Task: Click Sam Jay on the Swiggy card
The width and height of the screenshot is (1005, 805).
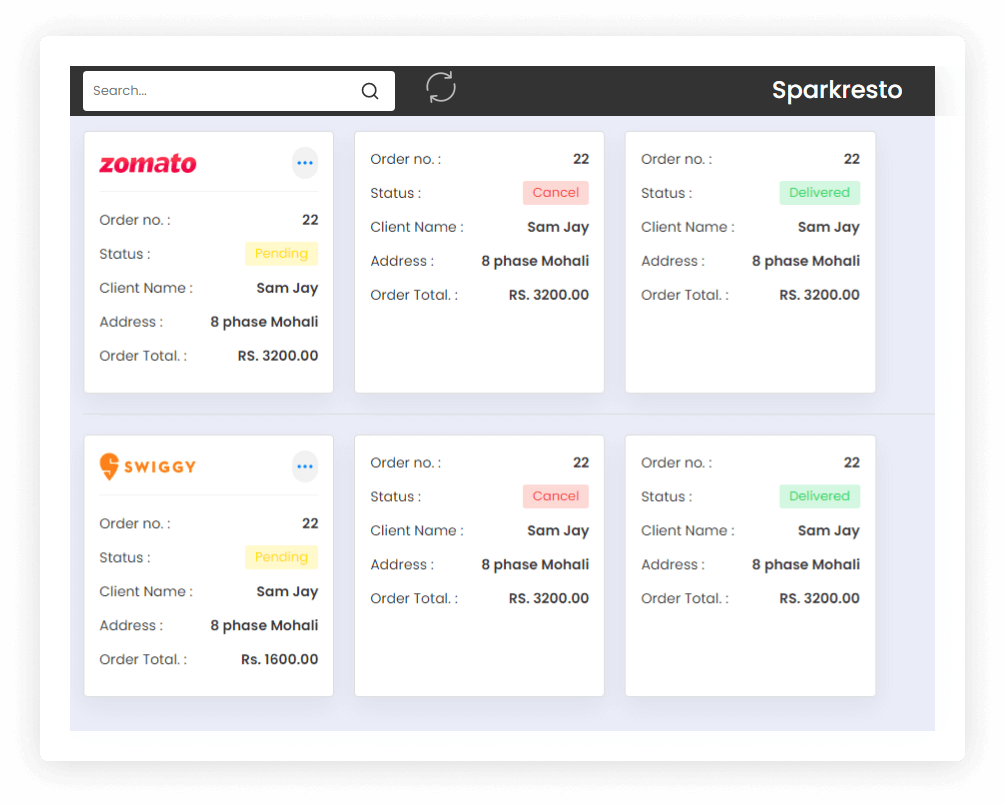Action: pyautogui.click(x=287, y=592)
